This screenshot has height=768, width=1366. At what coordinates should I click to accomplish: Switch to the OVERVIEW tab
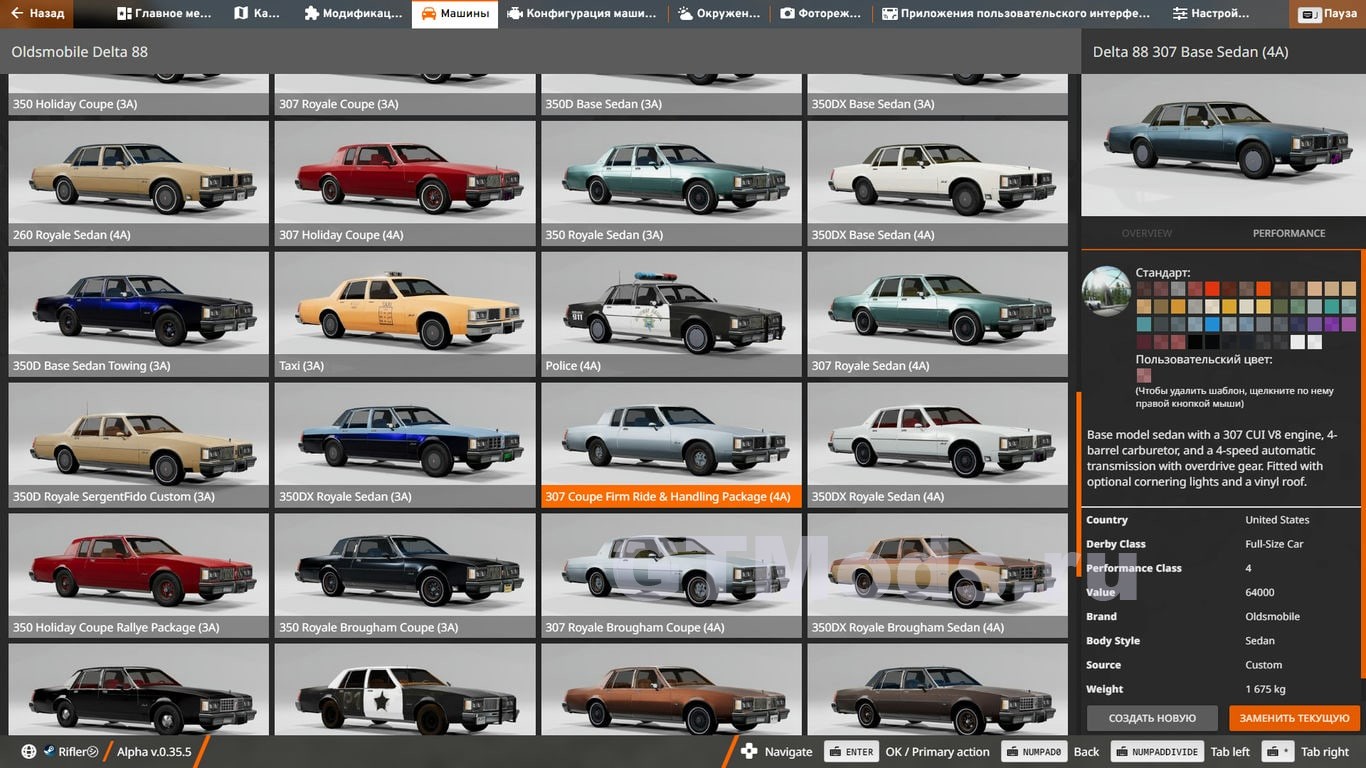tap(1146, 233)
